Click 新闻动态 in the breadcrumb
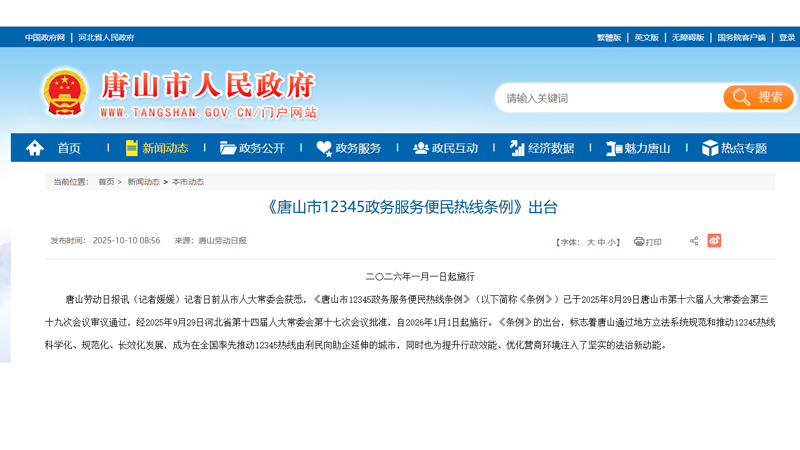The height and width of the screenshot is (450, 800). (143, 182)
